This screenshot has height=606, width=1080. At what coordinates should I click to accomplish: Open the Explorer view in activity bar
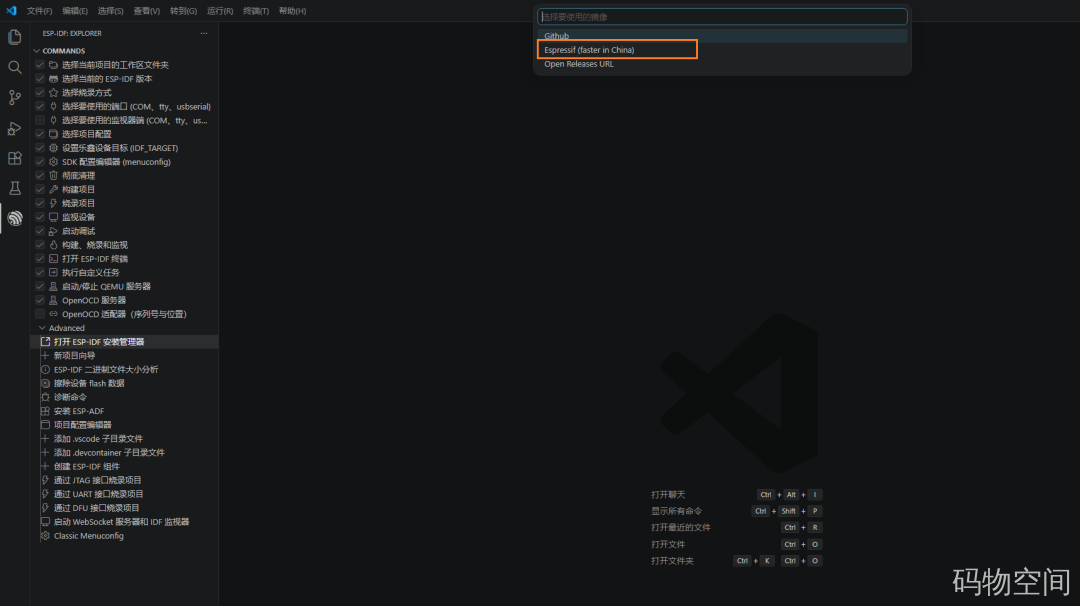(x=14, y=37)
